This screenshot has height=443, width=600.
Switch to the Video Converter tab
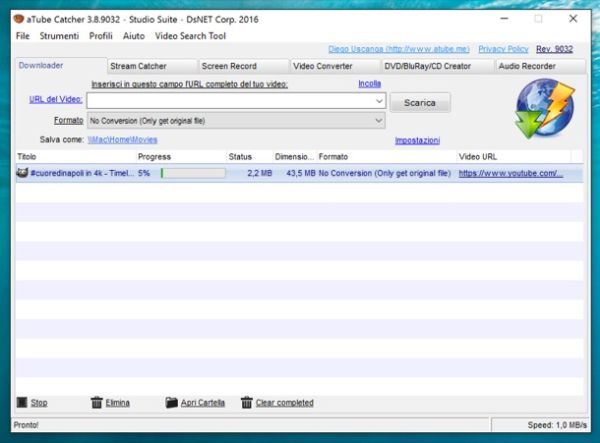[x=322, y=66]
